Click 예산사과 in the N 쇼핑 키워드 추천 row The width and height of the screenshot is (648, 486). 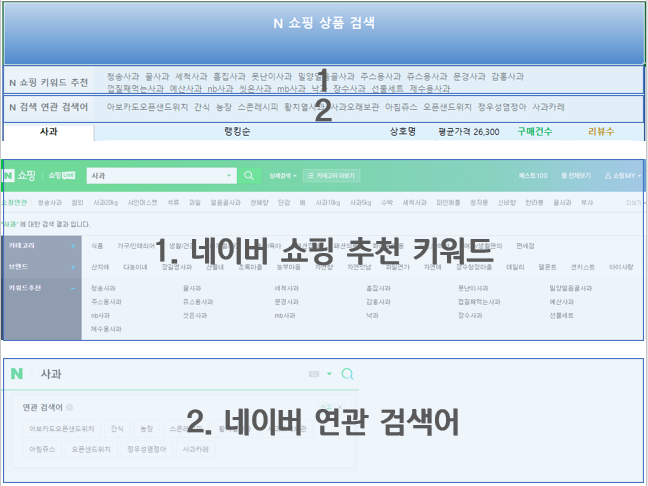point(186,88)
